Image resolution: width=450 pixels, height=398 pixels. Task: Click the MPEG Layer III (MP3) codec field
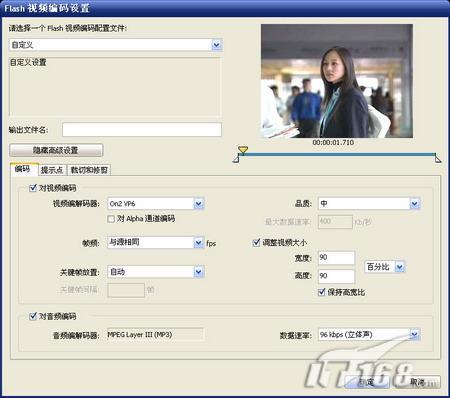click(x=155, y=335)
